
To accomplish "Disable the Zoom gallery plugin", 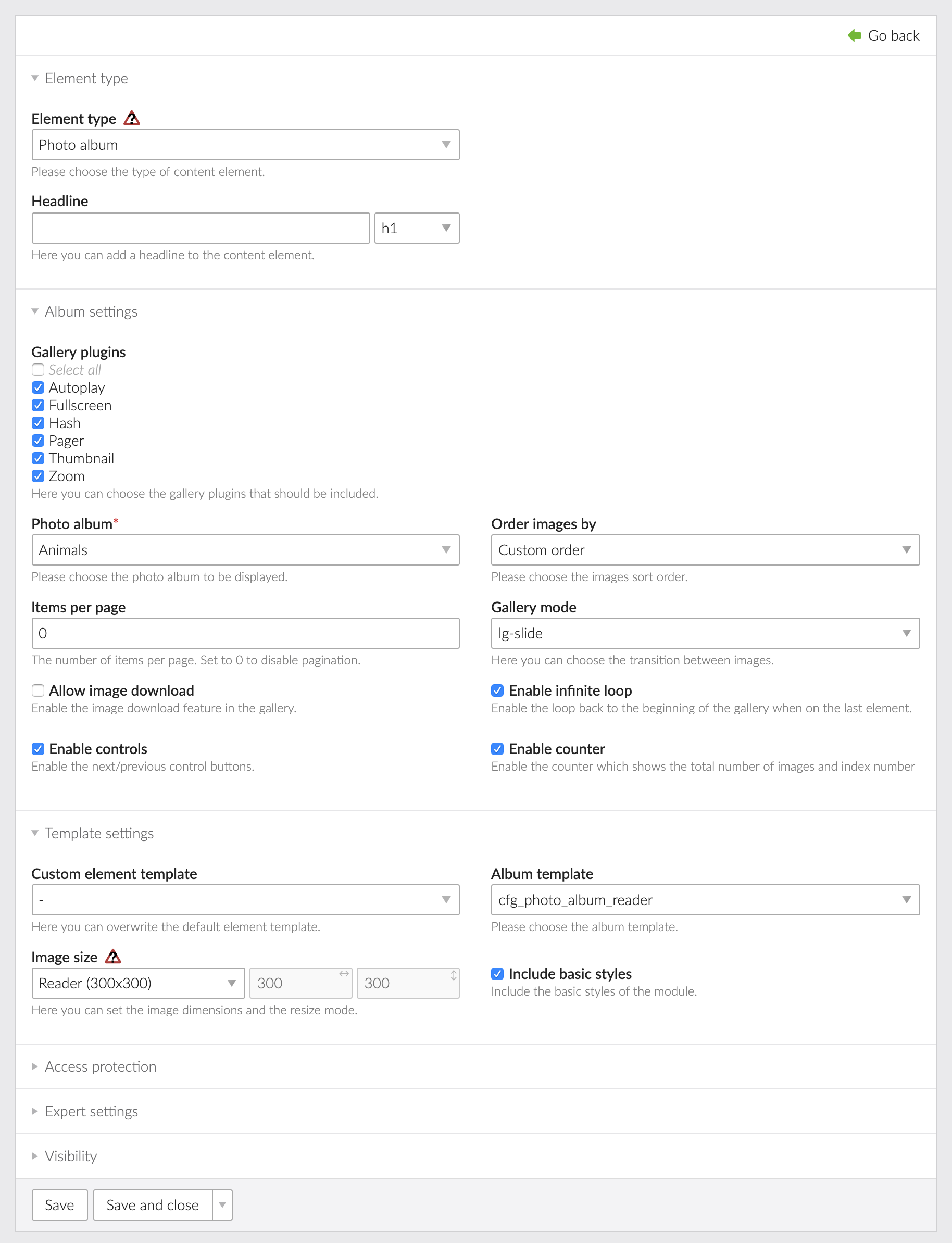I will click(x=37, y=476).
